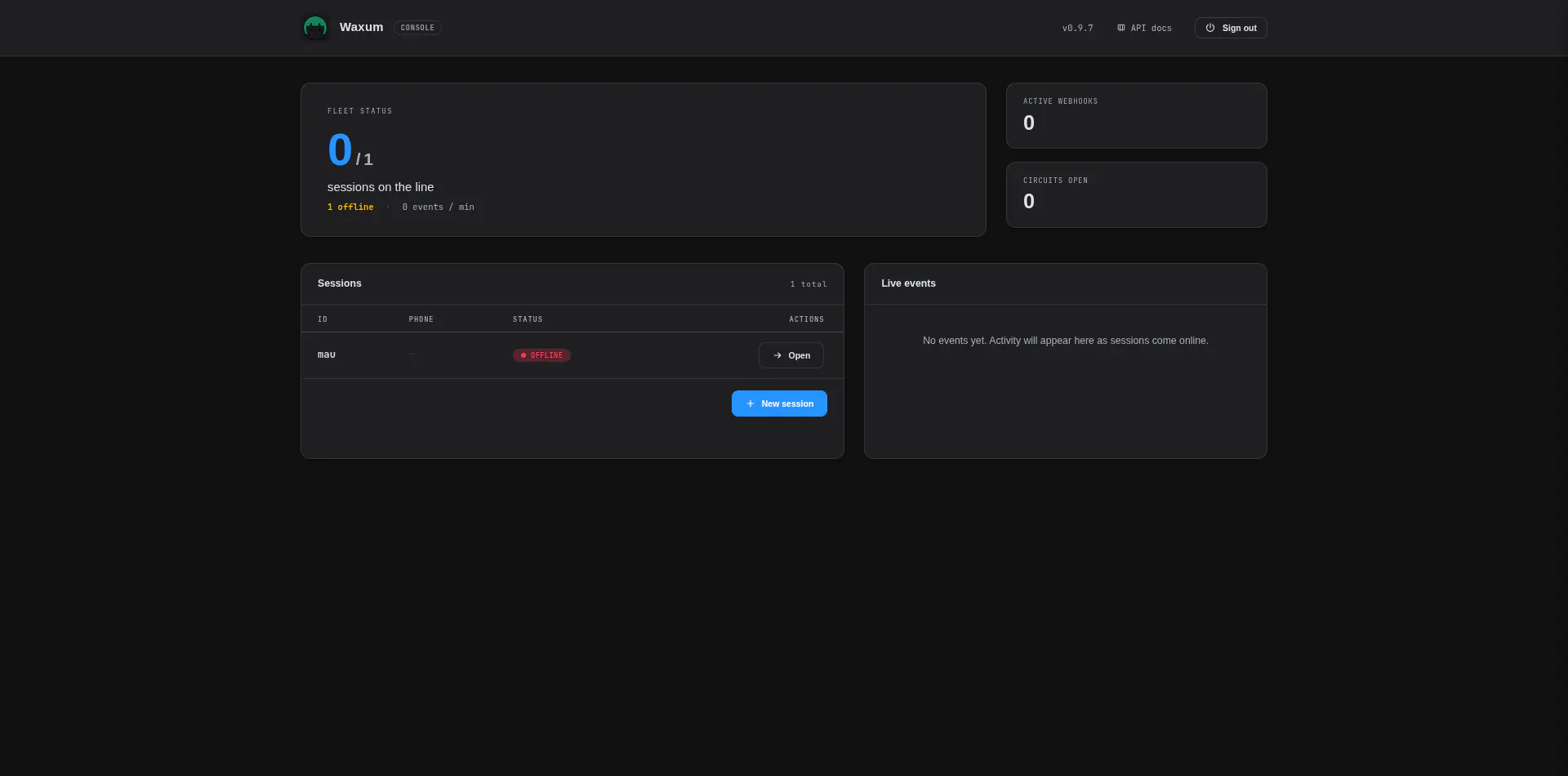Click the arrow icon in the Open button
The width and height of the screenshot is (1568, 776).
click(777, 355)
